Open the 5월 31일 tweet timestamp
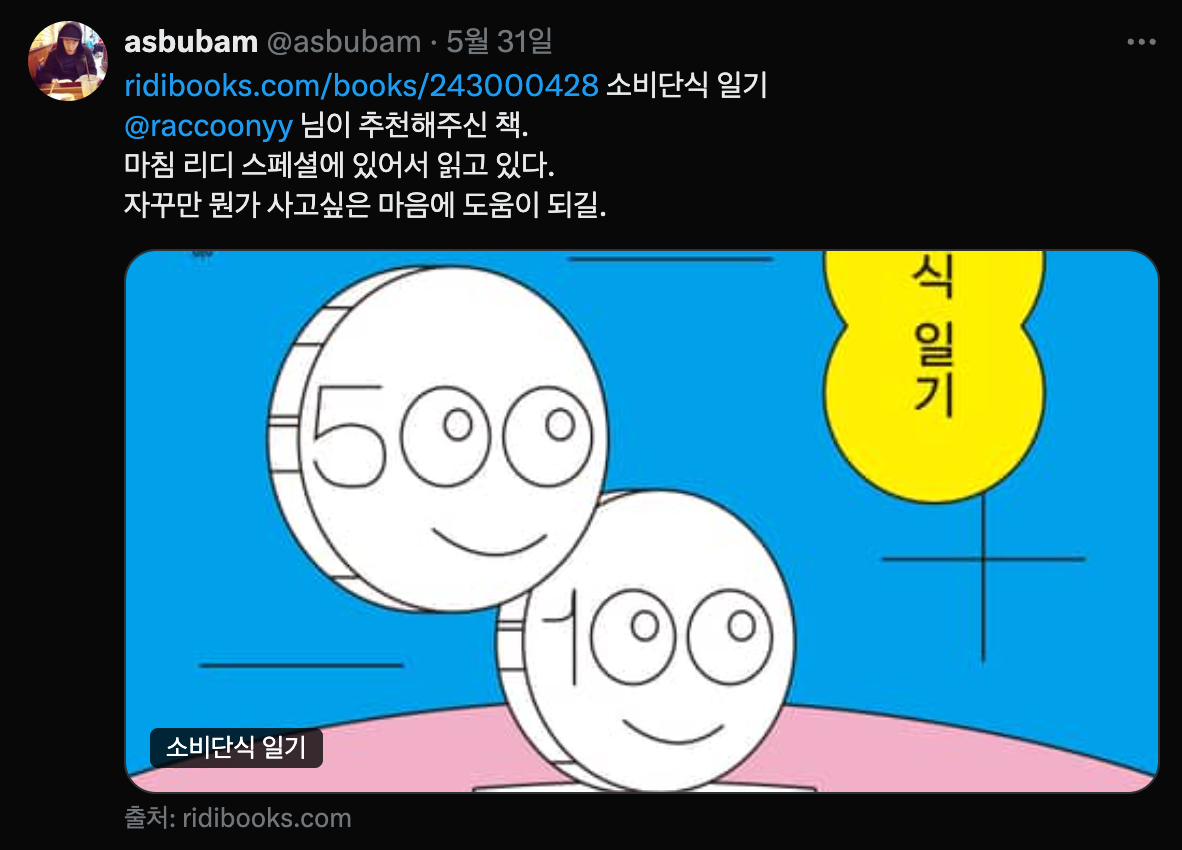The width and height of the screenshot is (1182, 850). pos(499,41)
